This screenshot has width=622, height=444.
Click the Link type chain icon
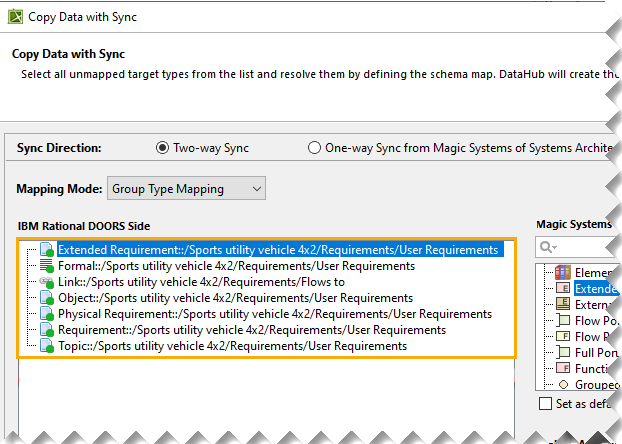(47, 282)
